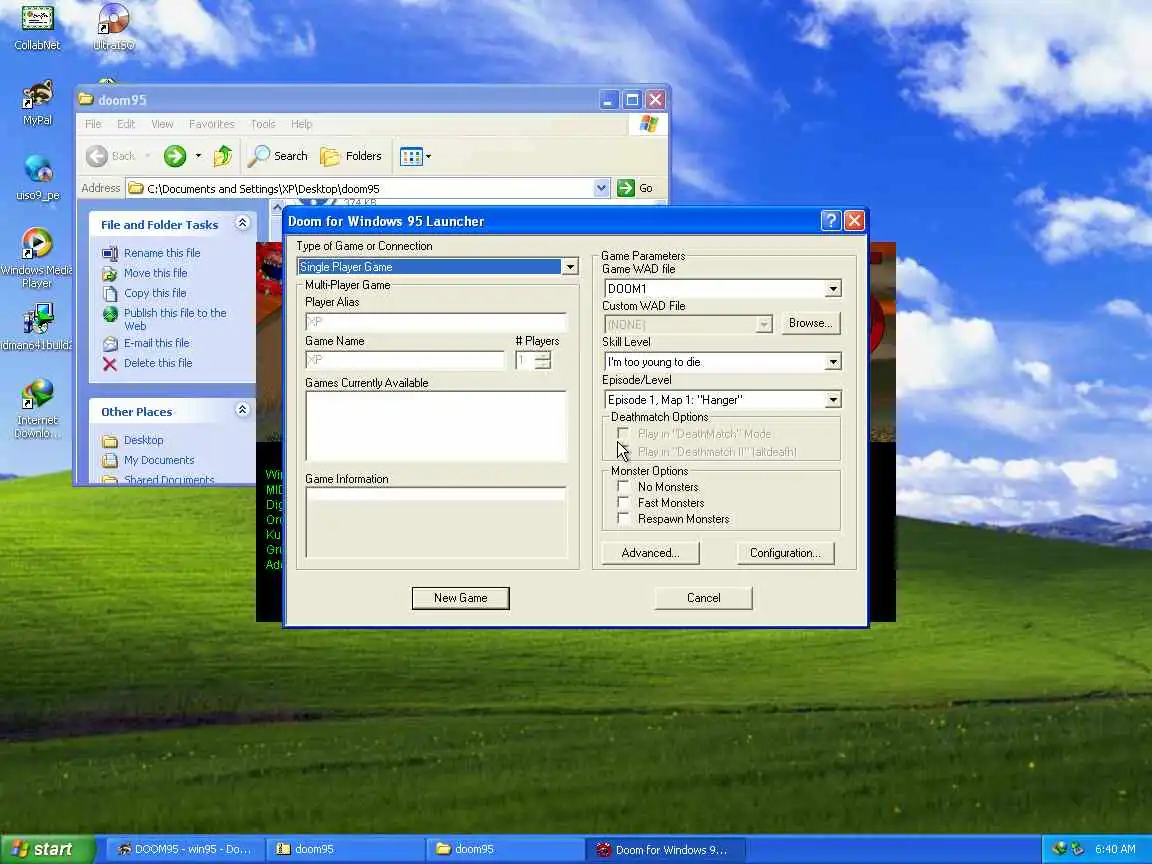Click Rename this file task
Viewport: 1152px width, 864px height.
click(x=162, y=253)
